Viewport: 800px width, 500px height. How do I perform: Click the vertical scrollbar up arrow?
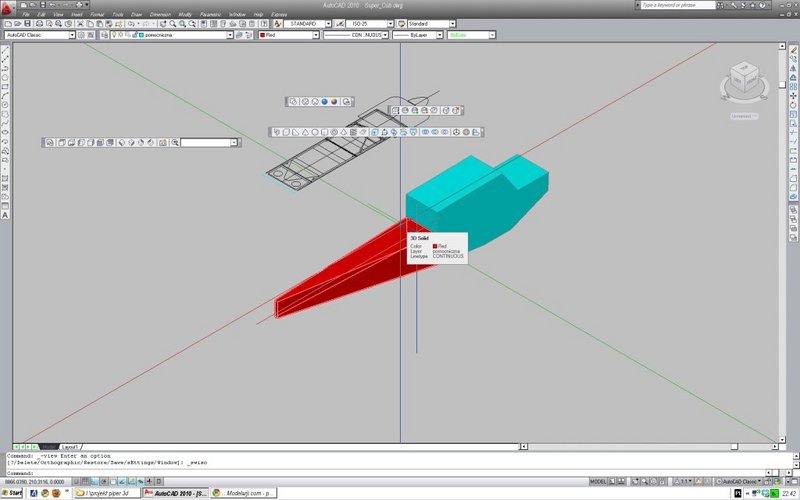click(x=782, y=46)
